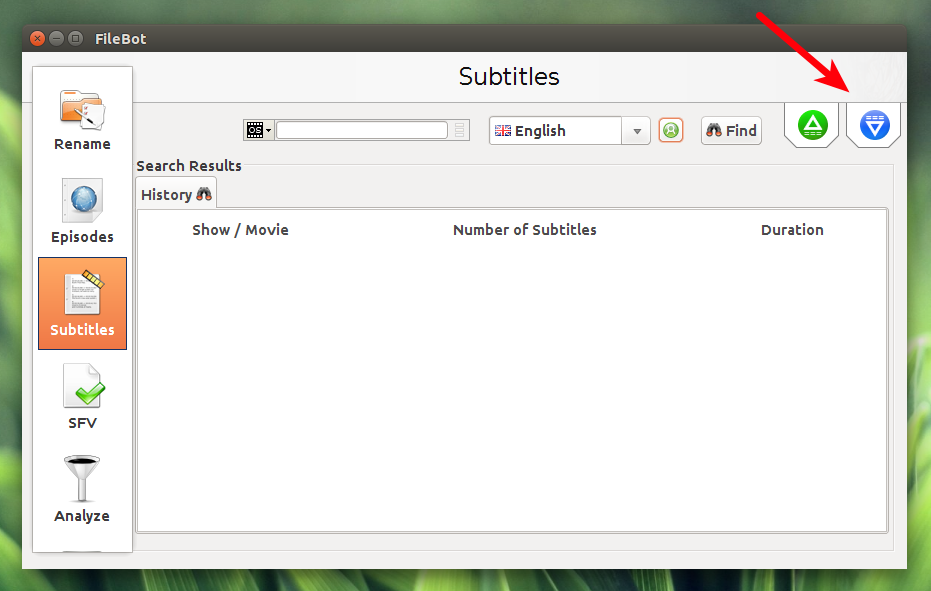Click the Show / Movie column header
This screenshot has width=931, height=591.
click(240, 230)
